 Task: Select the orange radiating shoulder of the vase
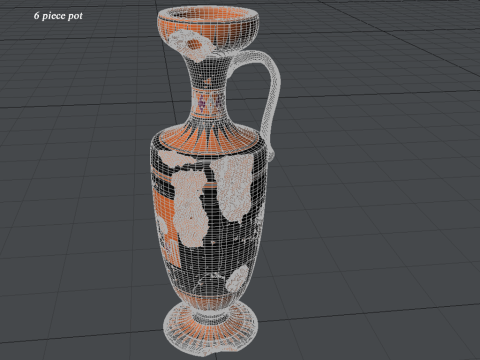coord(208,139)
